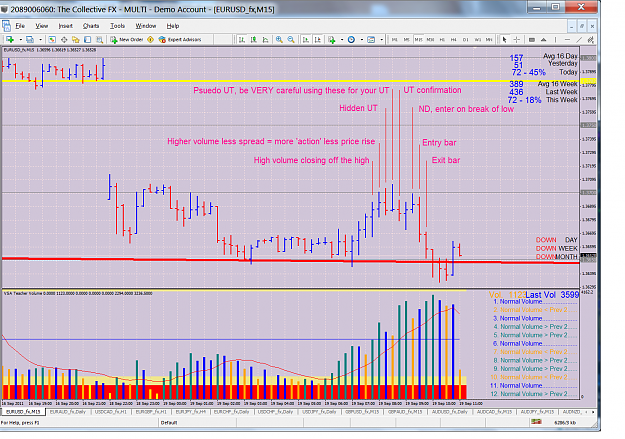Screen dimensions: 625x439
Task: Click the New Chart toolbar icon
Action: point(10,39)
